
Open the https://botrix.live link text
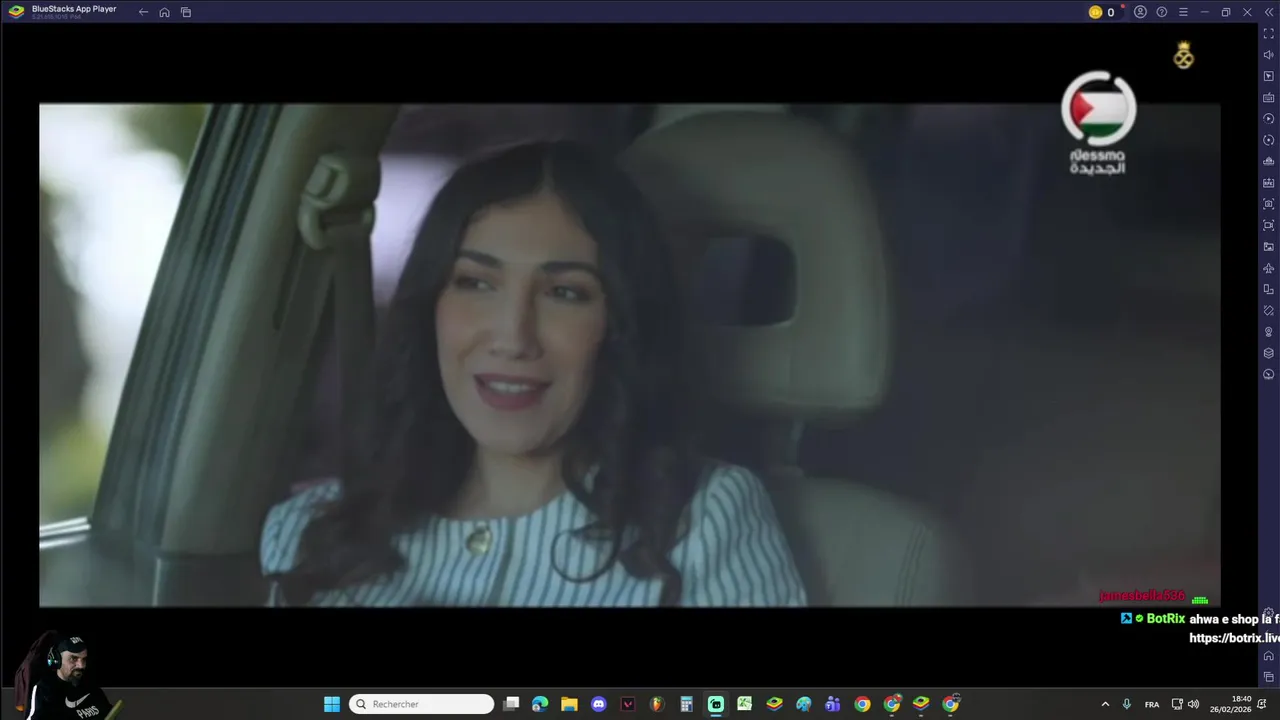[x=1234, y=638]
